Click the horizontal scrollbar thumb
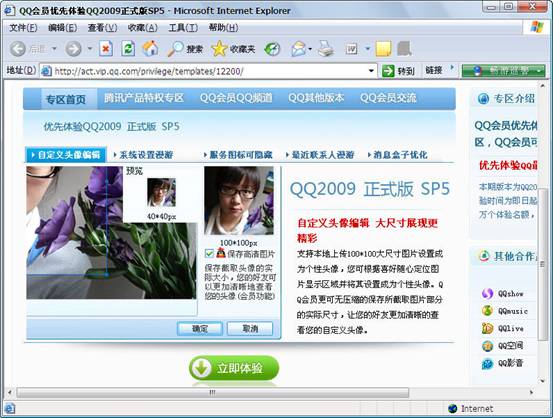Screen dimensions: 553x418 tap(213, 392)
